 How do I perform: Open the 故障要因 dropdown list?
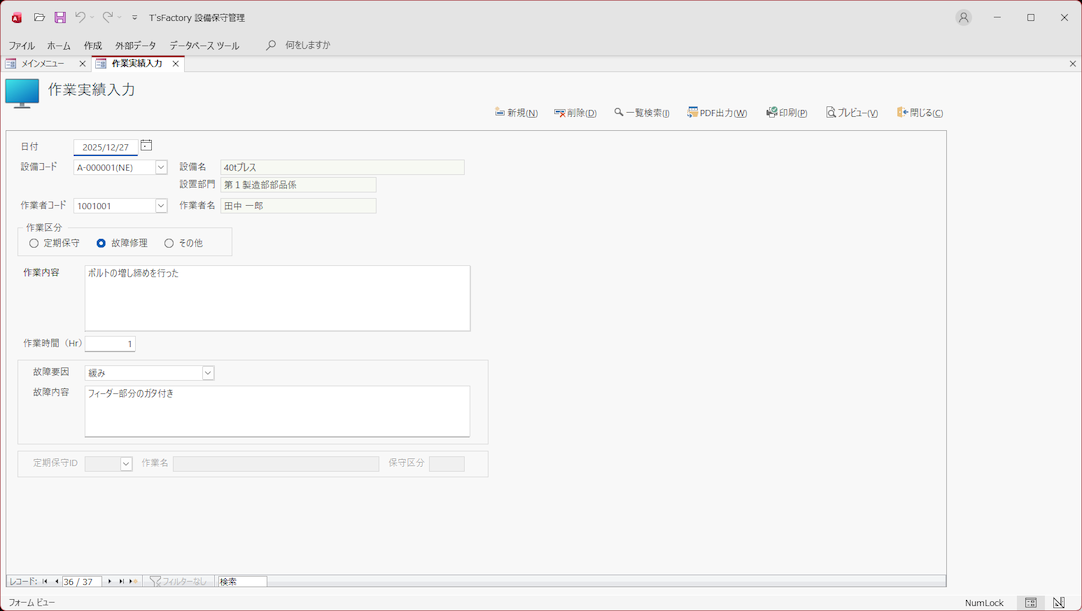coord(208,373)
